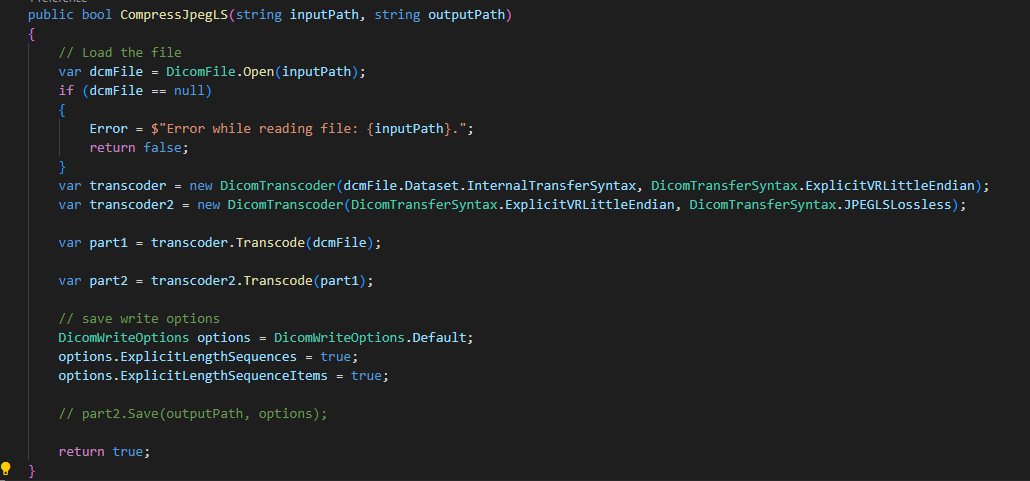Click the CompressJpegLS method name
This screenshot has width=1030, height=481.
[x=174, y=15]
